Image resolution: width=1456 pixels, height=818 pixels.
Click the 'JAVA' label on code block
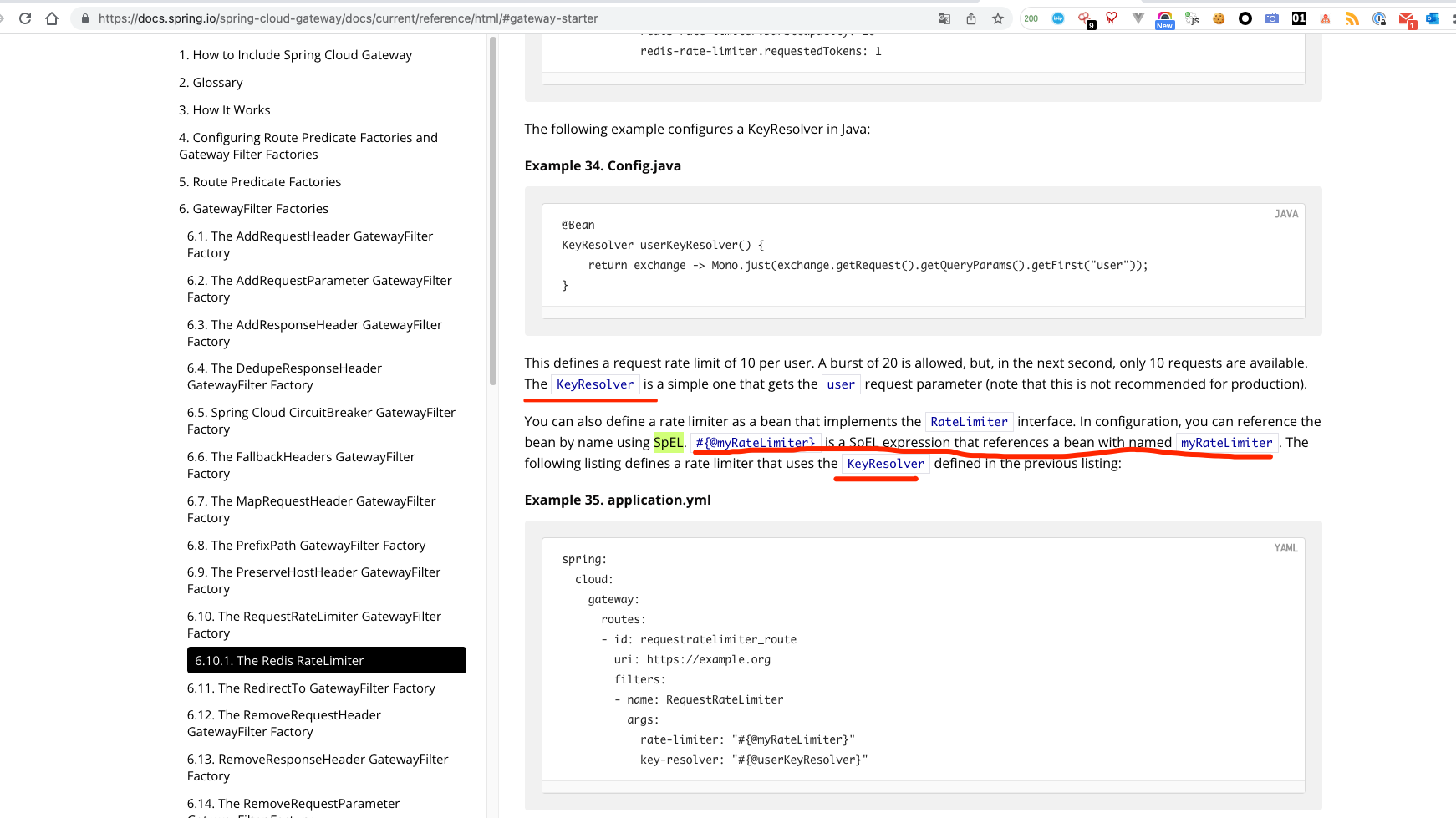1286,214
